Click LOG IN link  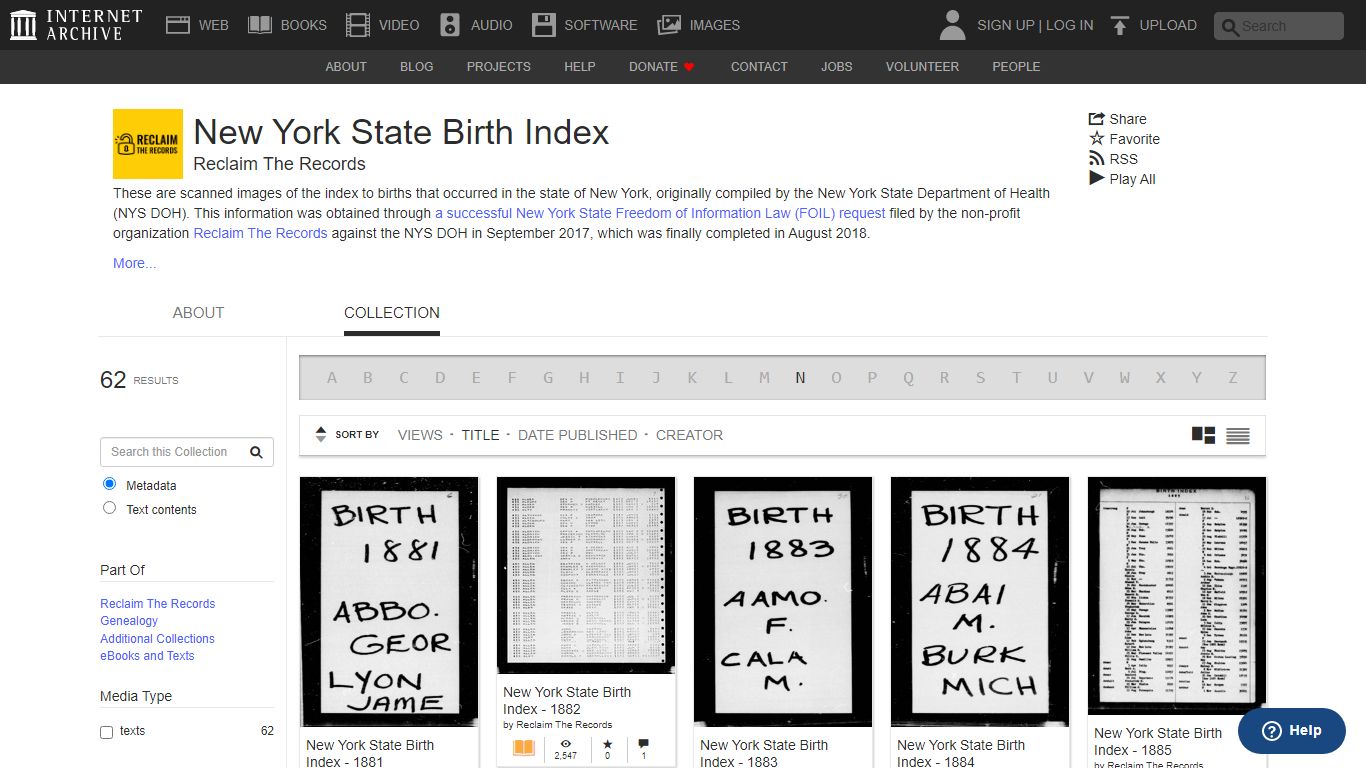(x=1070, y=25)
